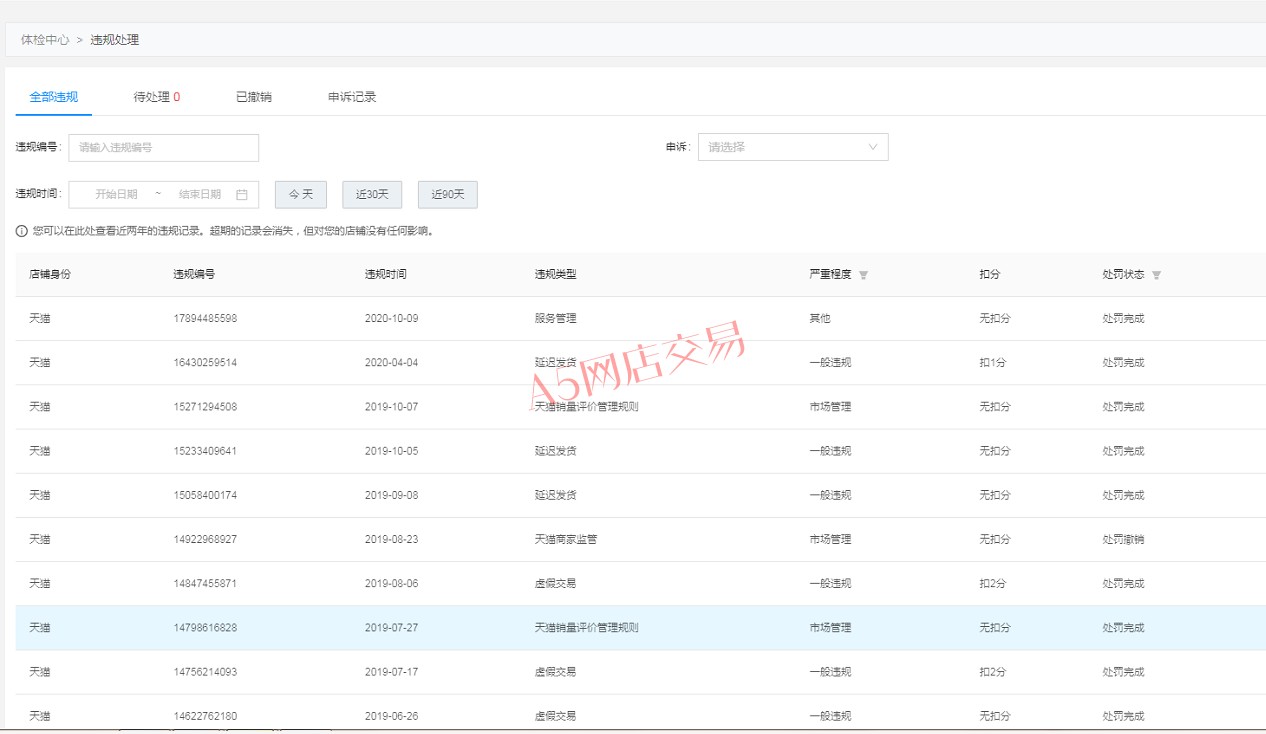This screenshot has height=734, width=1266.
Task: Open the 申诉记录 tab
Action: [352, 97]
